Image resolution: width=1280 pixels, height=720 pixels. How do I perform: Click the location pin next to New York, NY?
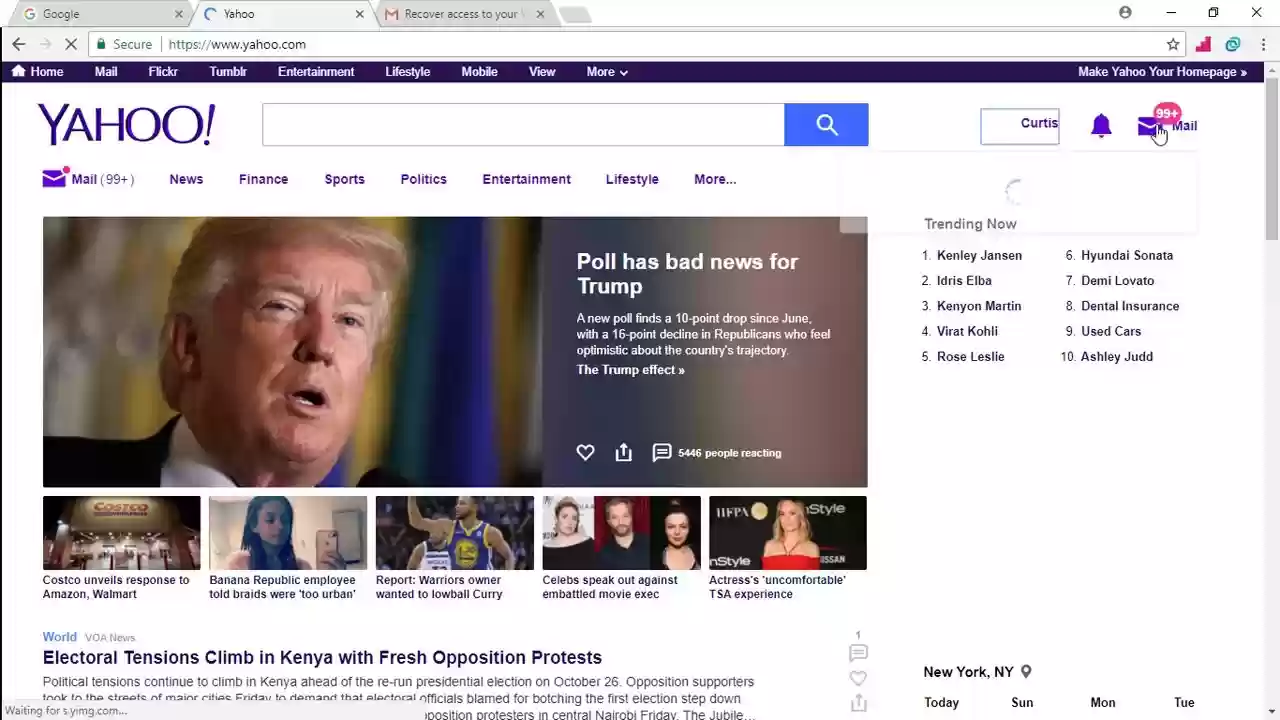[x=1026, y=672]
